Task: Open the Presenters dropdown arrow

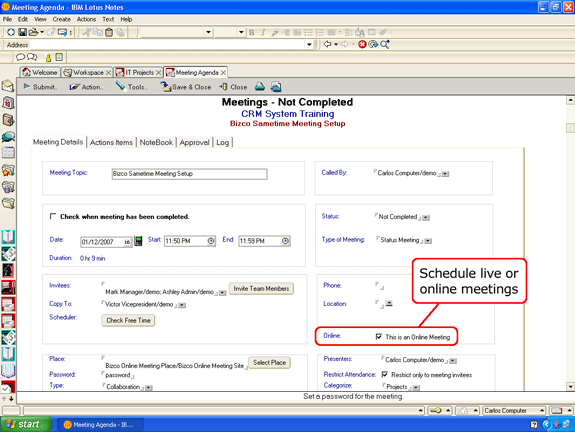Action: [453, 361]
